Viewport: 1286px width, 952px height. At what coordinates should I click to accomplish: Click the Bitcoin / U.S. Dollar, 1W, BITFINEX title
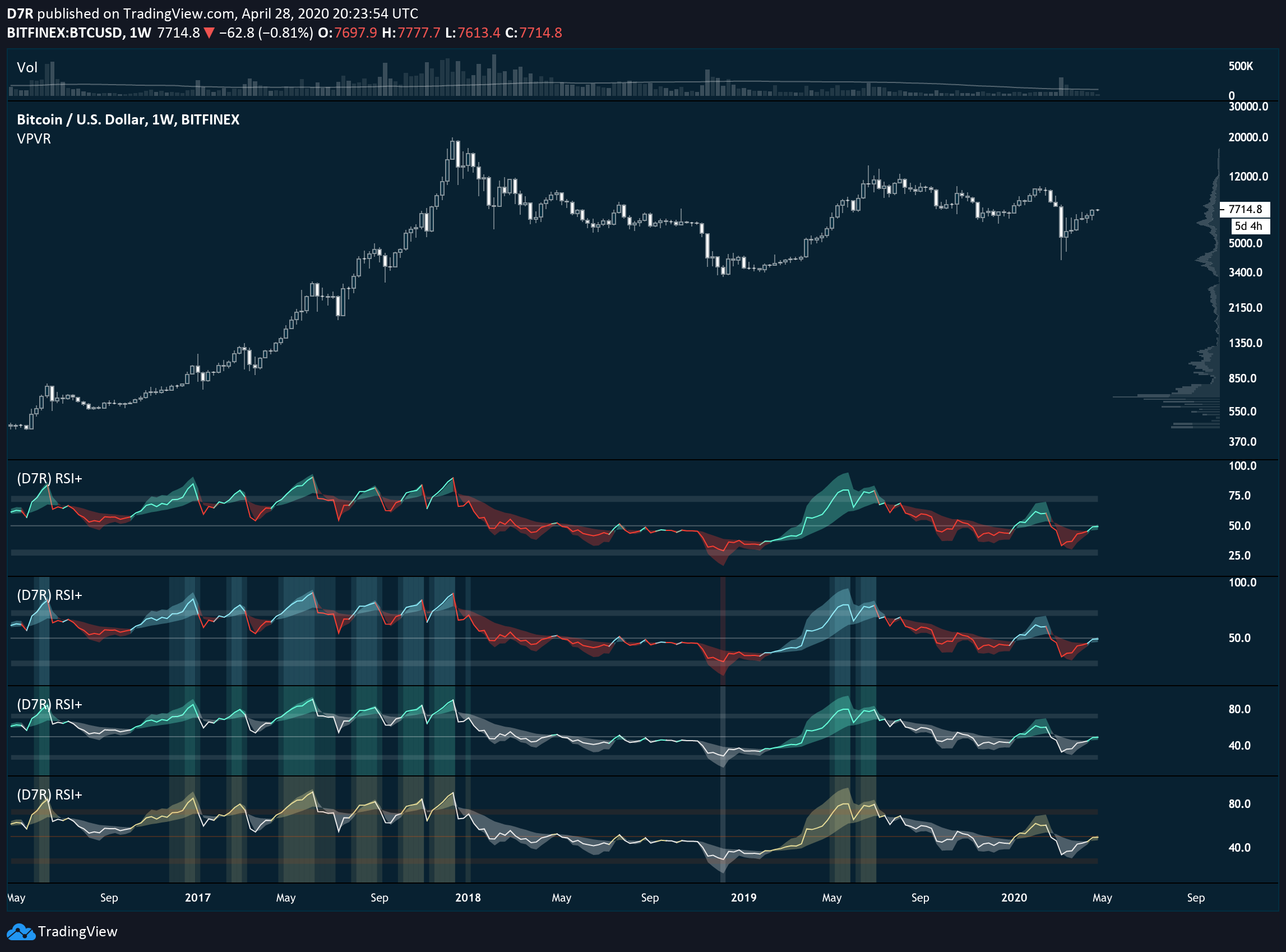pyautogui.click(x=128, y=119)
